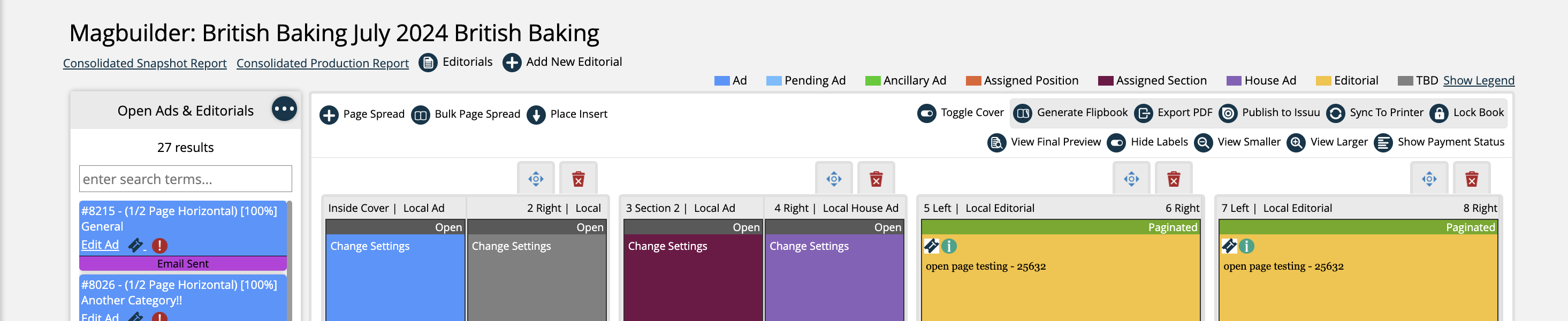Screen dimensions: 1568x321
Task: Click the "4 Right | Local House Ad" label
Action: tap(836, 208)
